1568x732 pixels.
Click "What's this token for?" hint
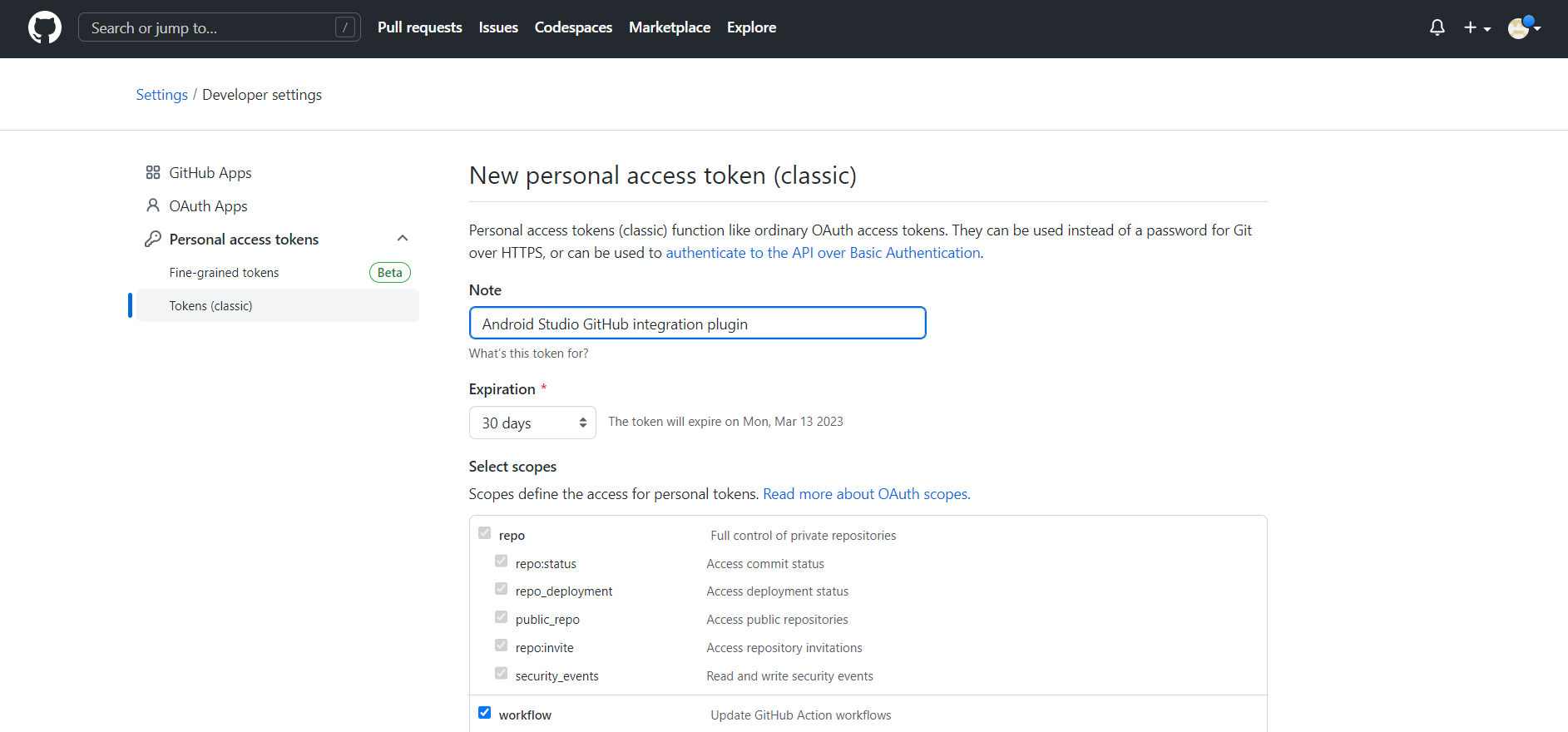(x=528, y=354)
